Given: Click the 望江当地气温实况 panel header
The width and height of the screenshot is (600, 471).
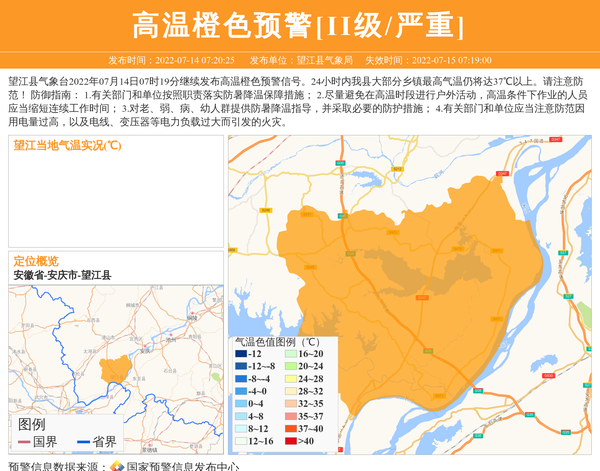Looking at the screenshot, I should click(x=67, y=145).
